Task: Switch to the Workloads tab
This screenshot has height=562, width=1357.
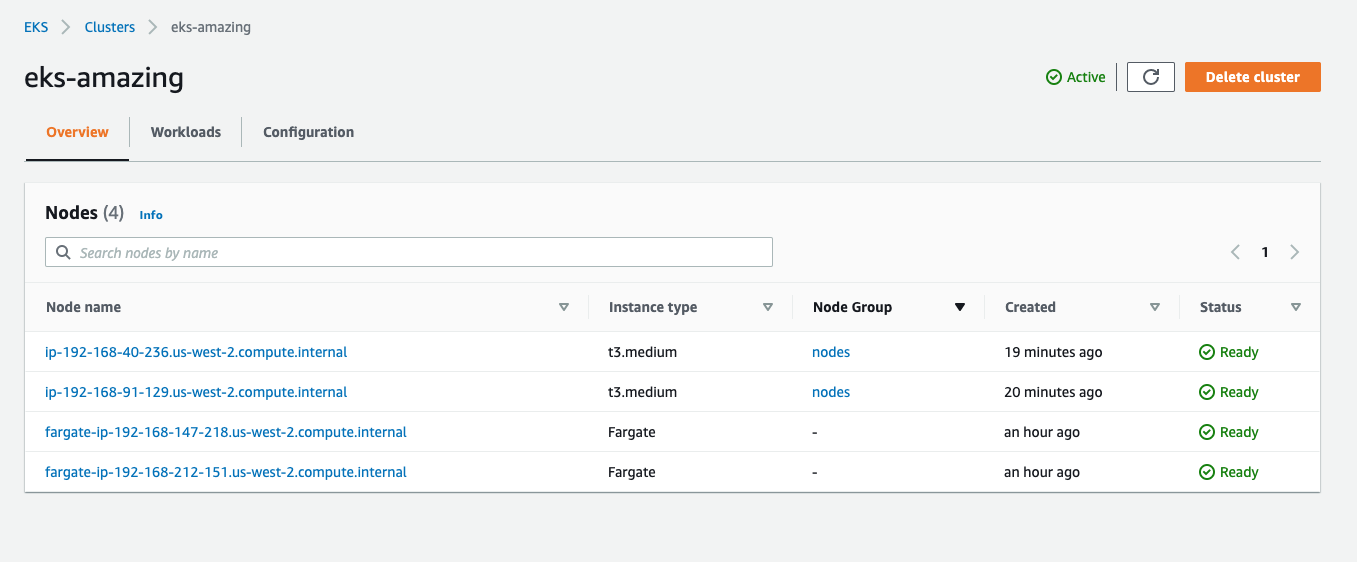Action: click(186, 132)
